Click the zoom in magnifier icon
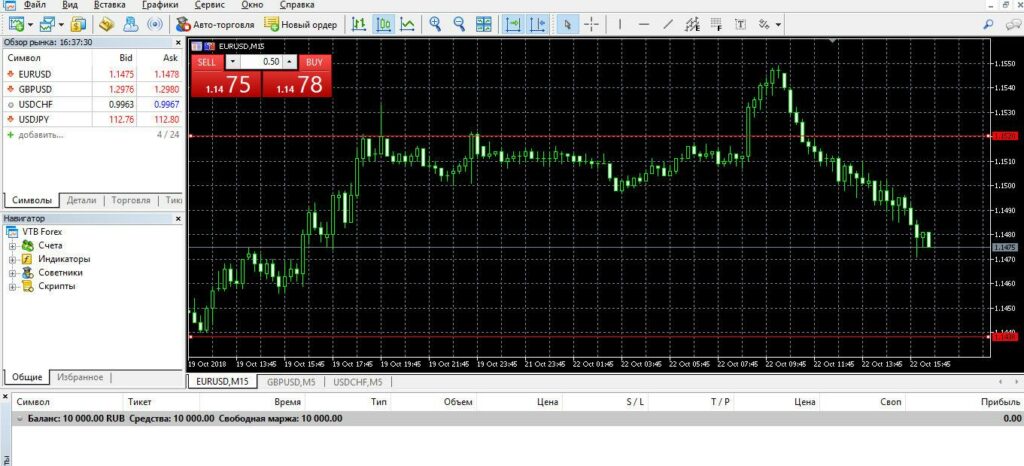Screen dimensions: 1024x466 coord(434,23)
